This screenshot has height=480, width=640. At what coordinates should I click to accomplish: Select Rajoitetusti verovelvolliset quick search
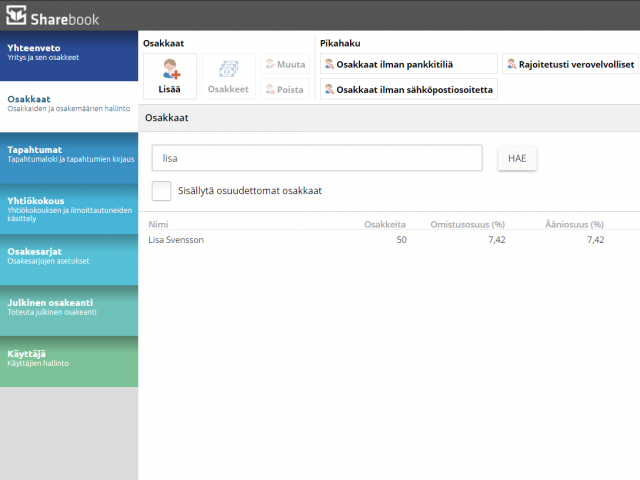[568, 64]
